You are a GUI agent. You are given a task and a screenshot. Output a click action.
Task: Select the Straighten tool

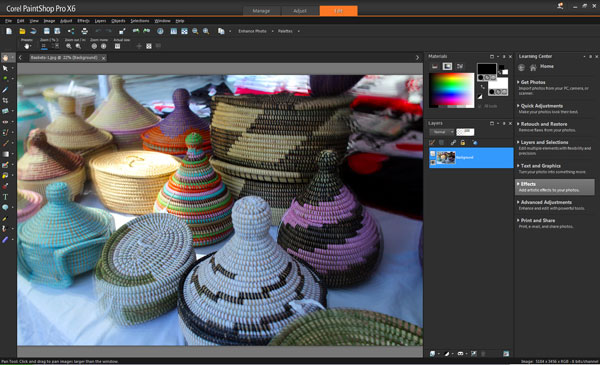[x=5, y=111]
